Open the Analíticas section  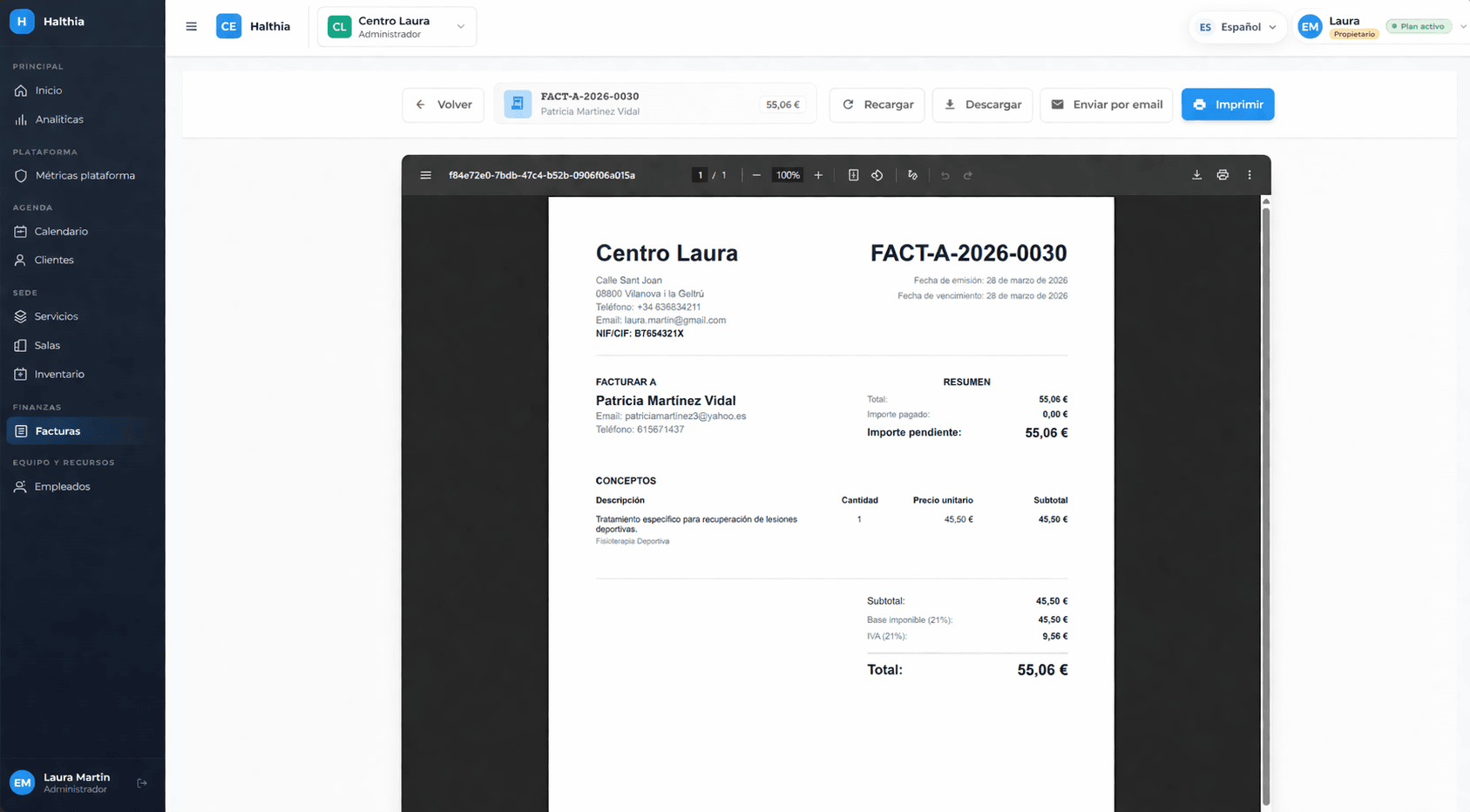[58, 119]
